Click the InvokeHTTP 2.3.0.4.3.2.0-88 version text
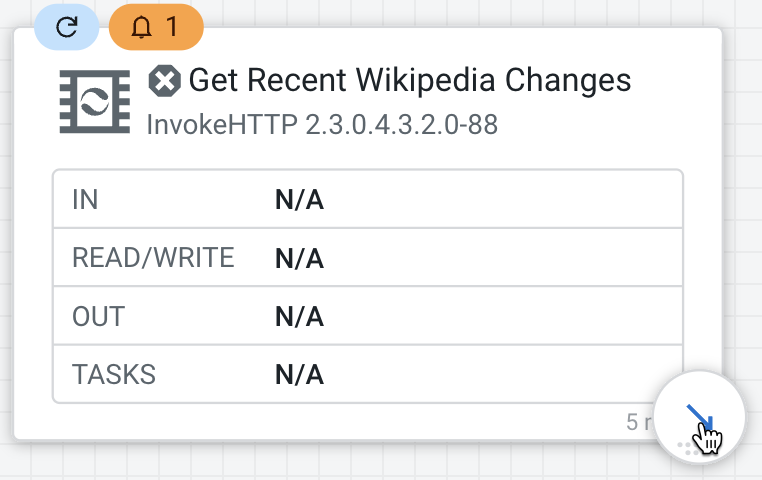The width and height of the screenshot is (762, 480). [322, 125]
